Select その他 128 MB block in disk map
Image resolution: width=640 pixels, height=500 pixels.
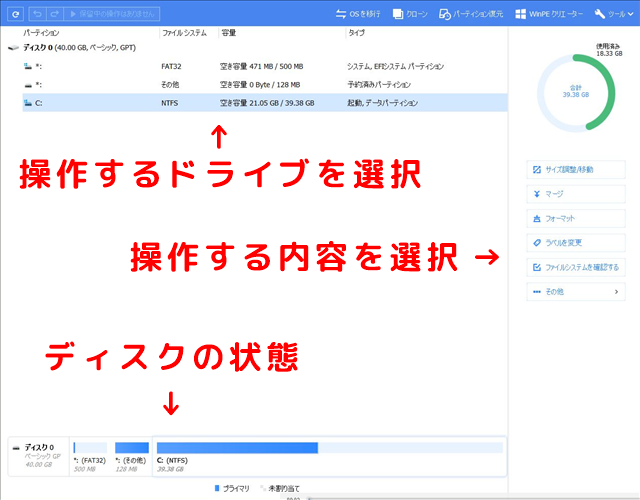click(x=131, y=456)
